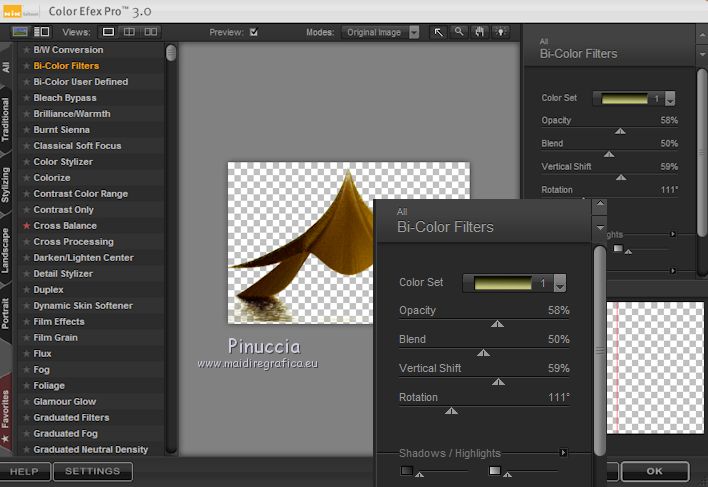708x487 pixels.
Task: Expand Shadows/Highlights arrow in right-side panel
Action: [x=673, y=234]
